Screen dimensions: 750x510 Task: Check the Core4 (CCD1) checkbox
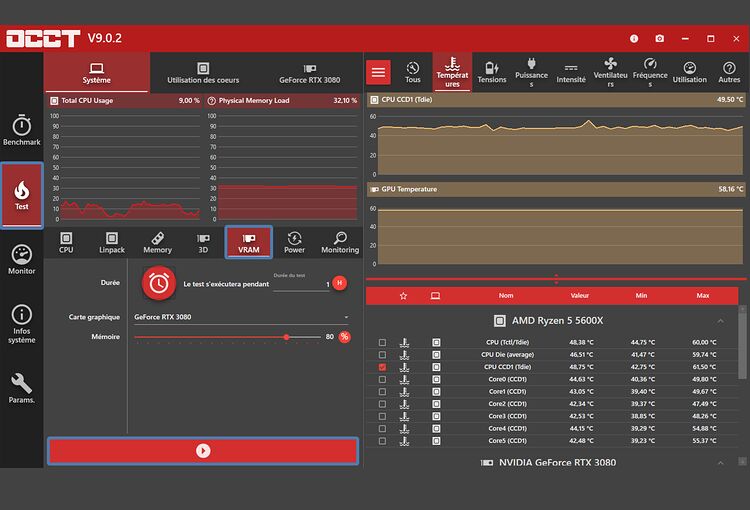(382, 429)
